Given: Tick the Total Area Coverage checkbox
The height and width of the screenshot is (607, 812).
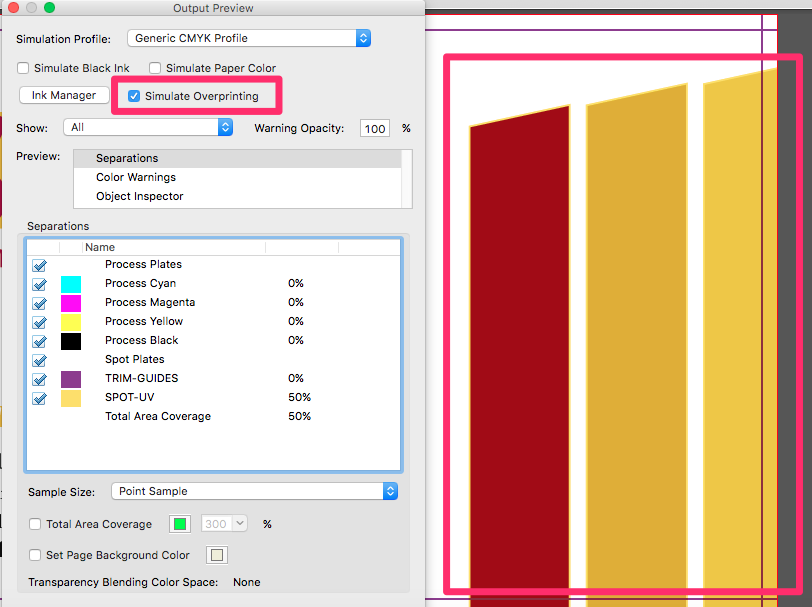Looking at the screenshot, I should pyautogui.click(x=36, y=524).
